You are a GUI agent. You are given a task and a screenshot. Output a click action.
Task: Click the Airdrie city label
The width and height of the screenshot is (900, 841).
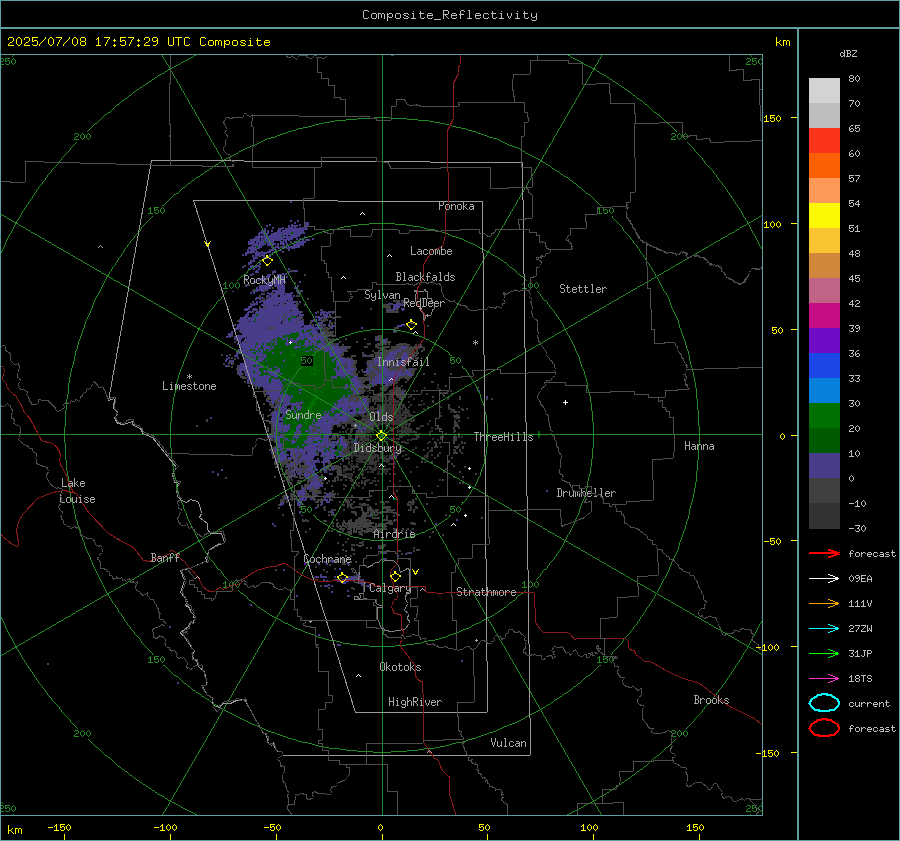394,534
